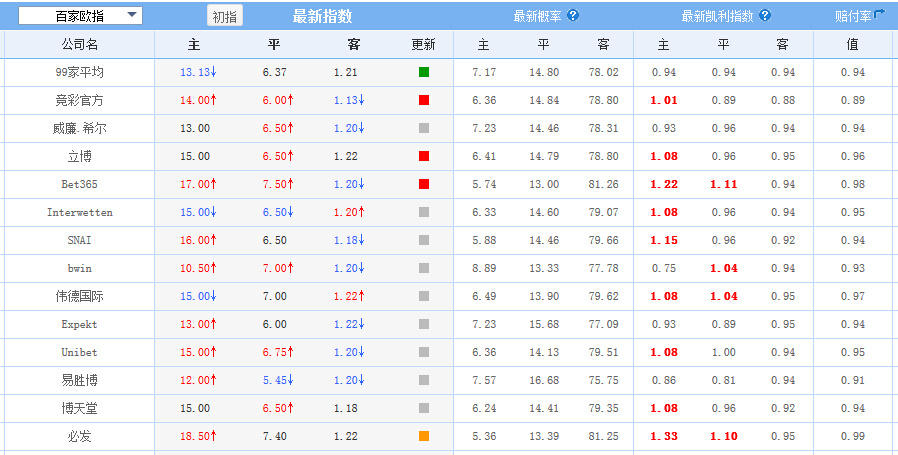Click the Unibet company name
Image resolution: width=898 pixels, height=455 pixels.
(x=79, y=353)
